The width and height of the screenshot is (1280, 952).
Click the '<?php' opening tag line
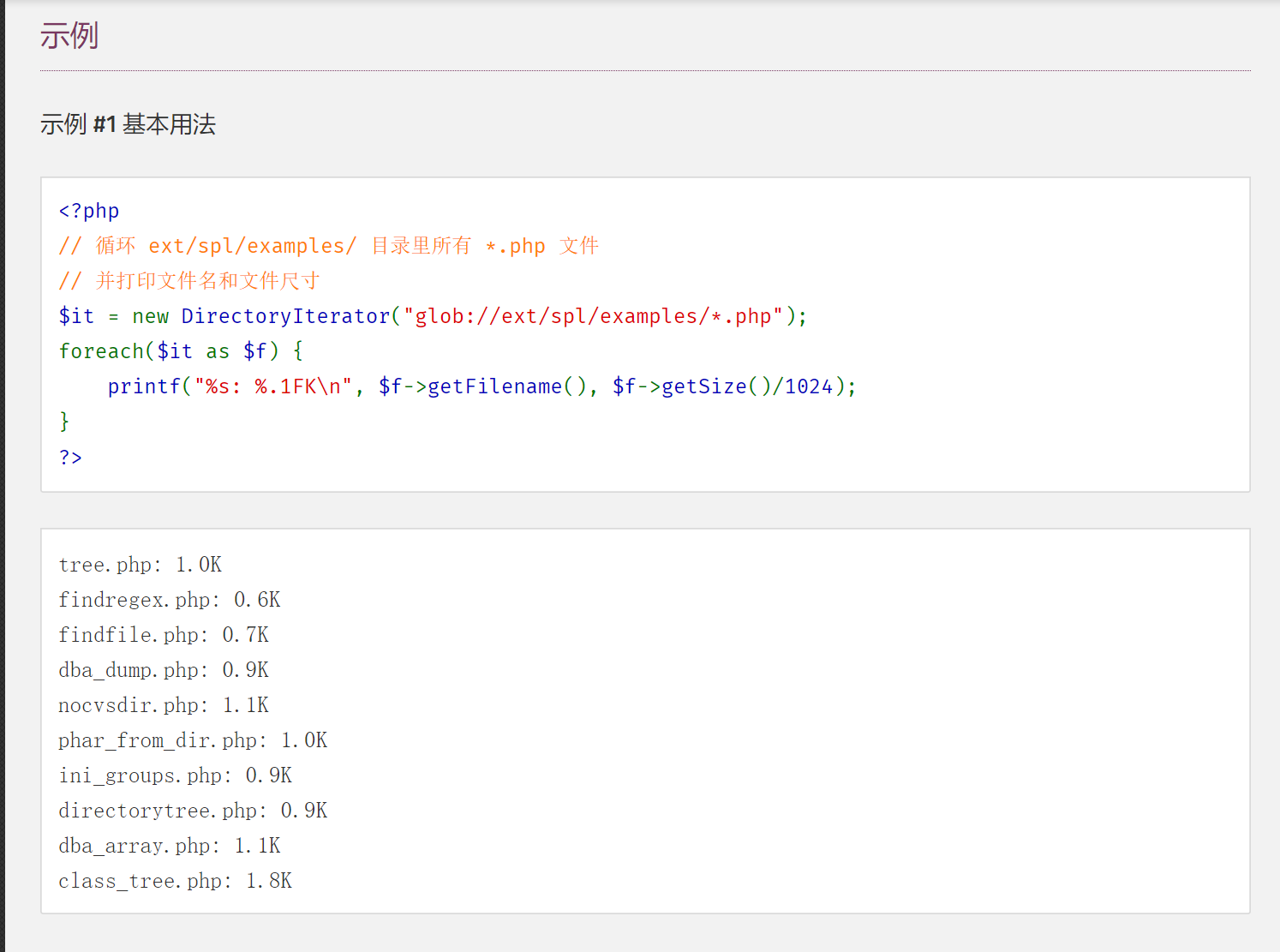[x=89, y=211]
